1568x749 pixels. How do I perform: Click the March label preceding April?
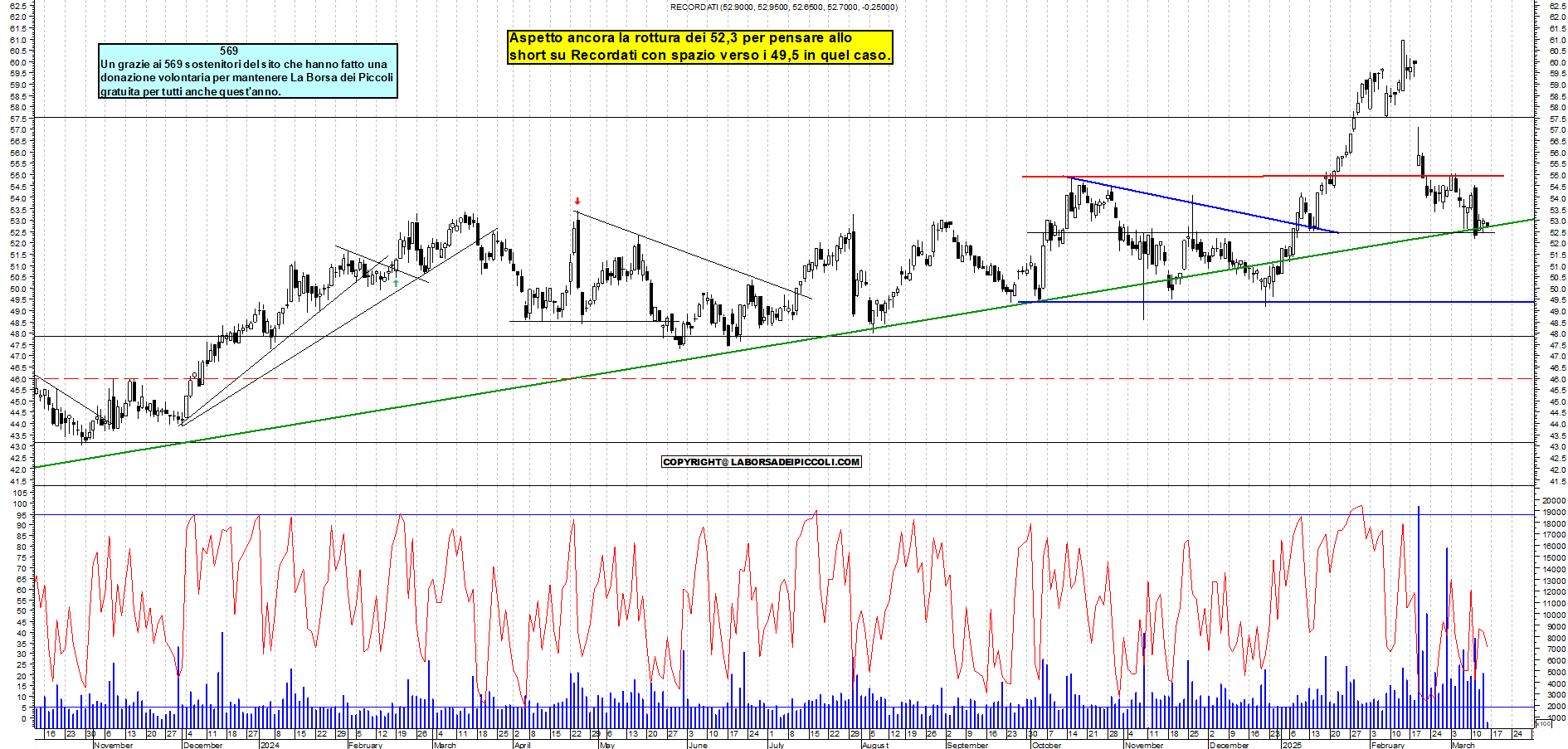tap(445, 745)
